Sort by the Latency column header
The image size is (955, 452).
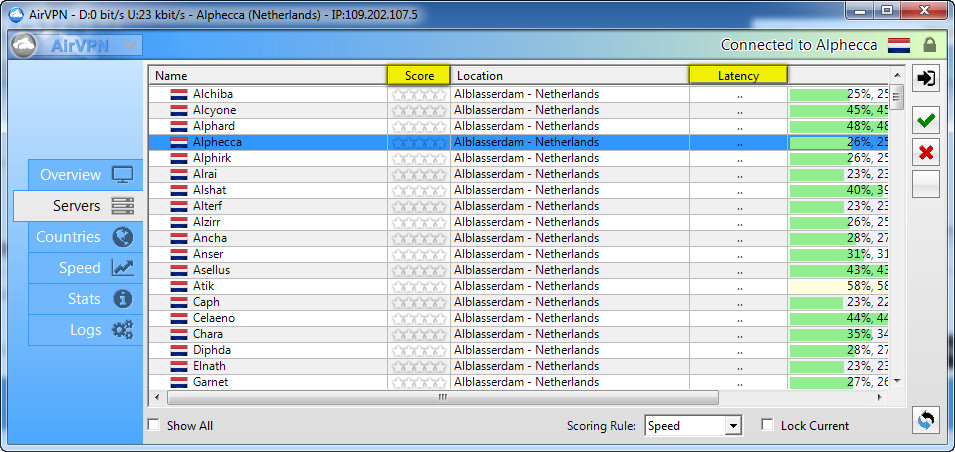coord(738,76)
